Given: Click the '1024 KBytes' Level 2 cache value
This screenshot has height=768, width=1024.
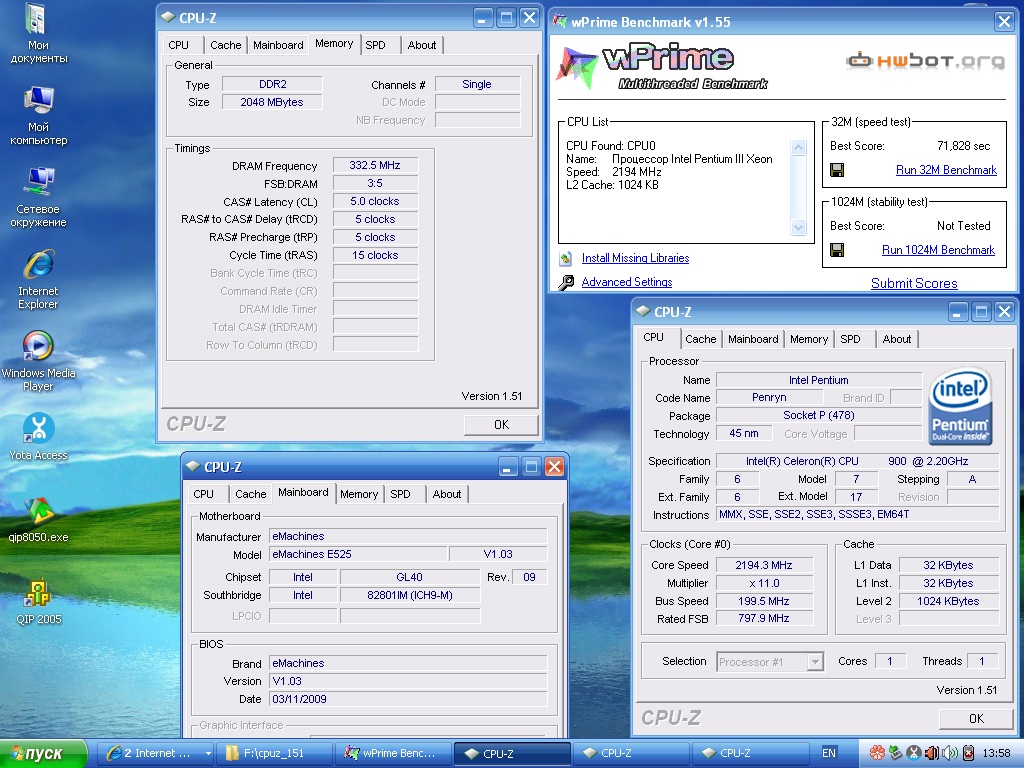Looking at the screenshot, I should [948, 601].
